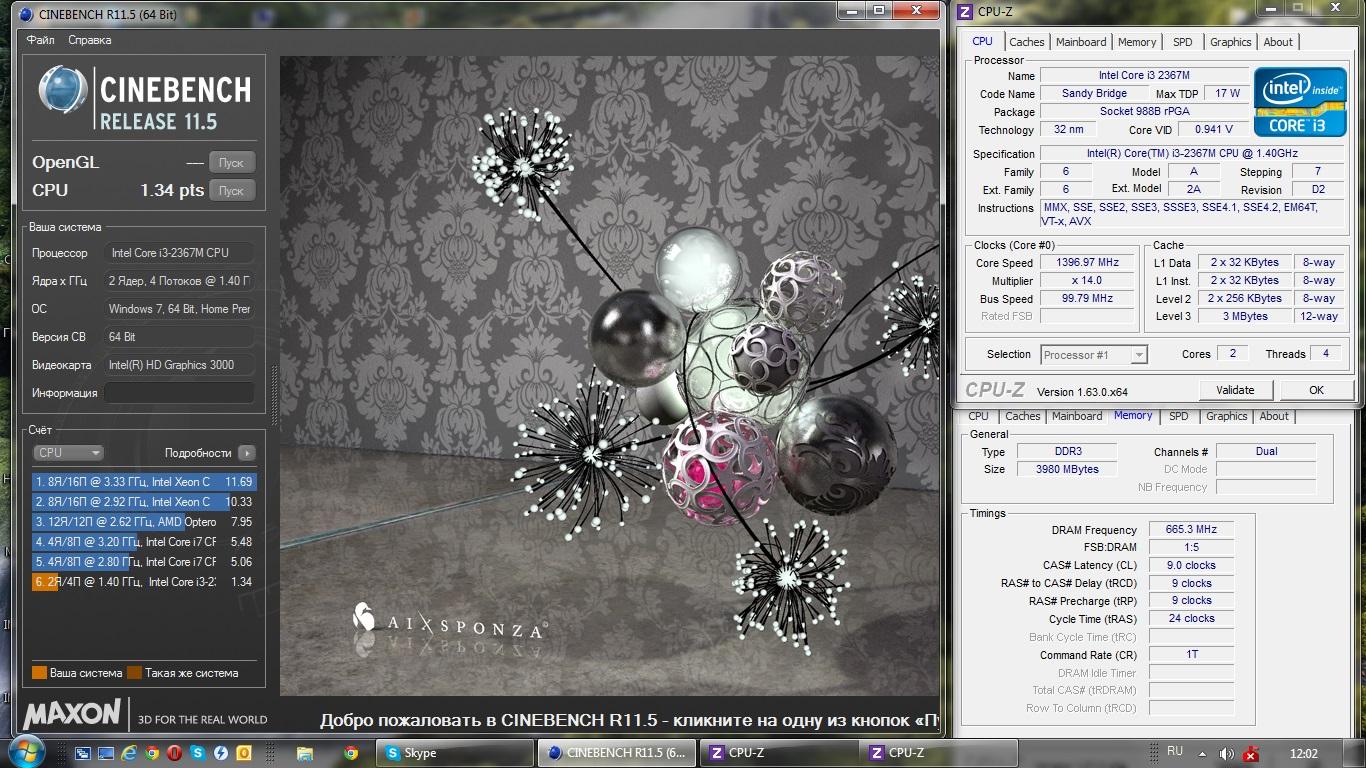Image resolution: width=1366 pixels, height=768 pixels.
Task: Select ranking row 1 Intel Xeon 11.69
Action: [144, 482]
